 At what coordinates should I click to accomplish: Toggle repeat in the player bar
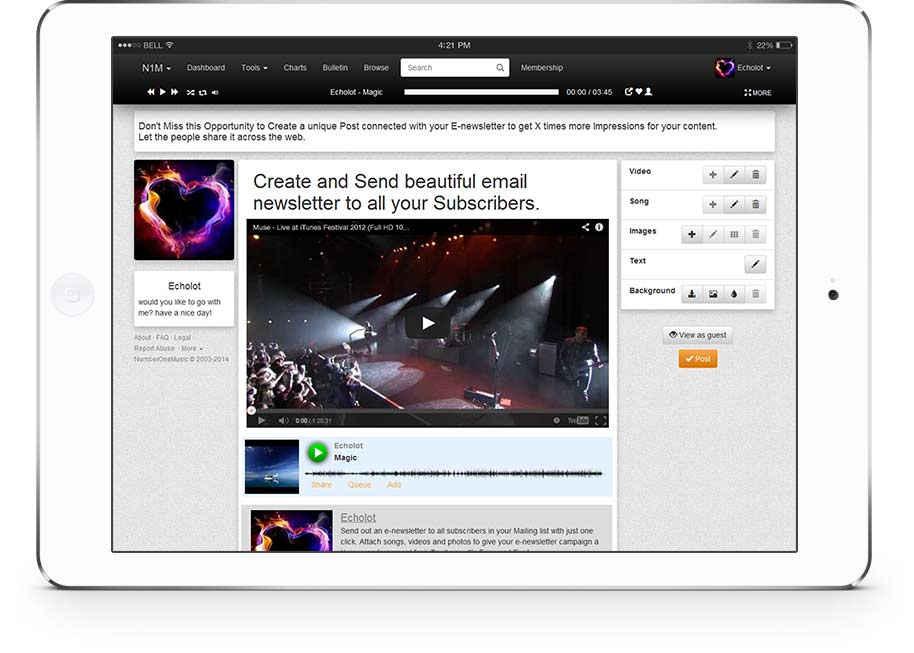(203, 92)
